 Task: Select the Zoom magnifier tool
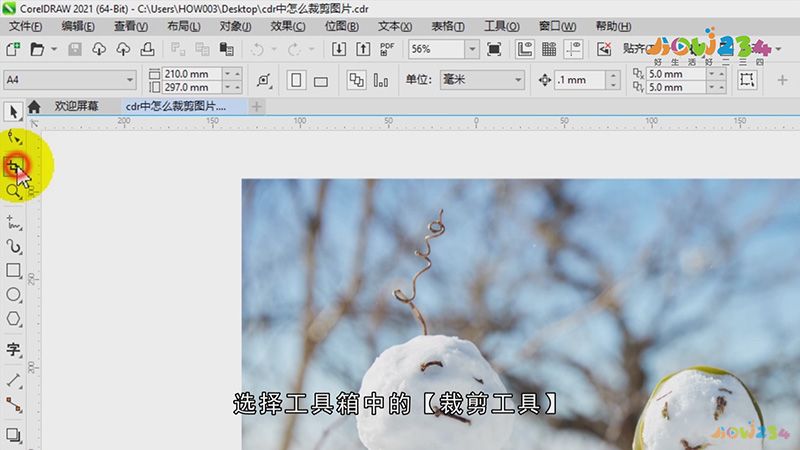pos(13,191)
